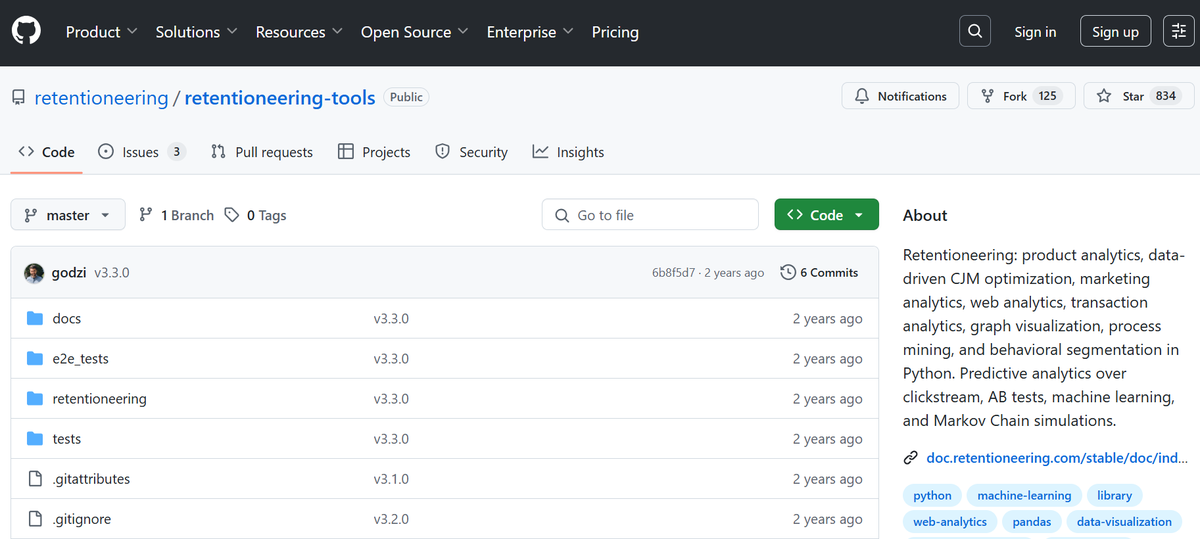Click the .gitattributes file icon
The image size is (1200, 539).
coord(35,479)
